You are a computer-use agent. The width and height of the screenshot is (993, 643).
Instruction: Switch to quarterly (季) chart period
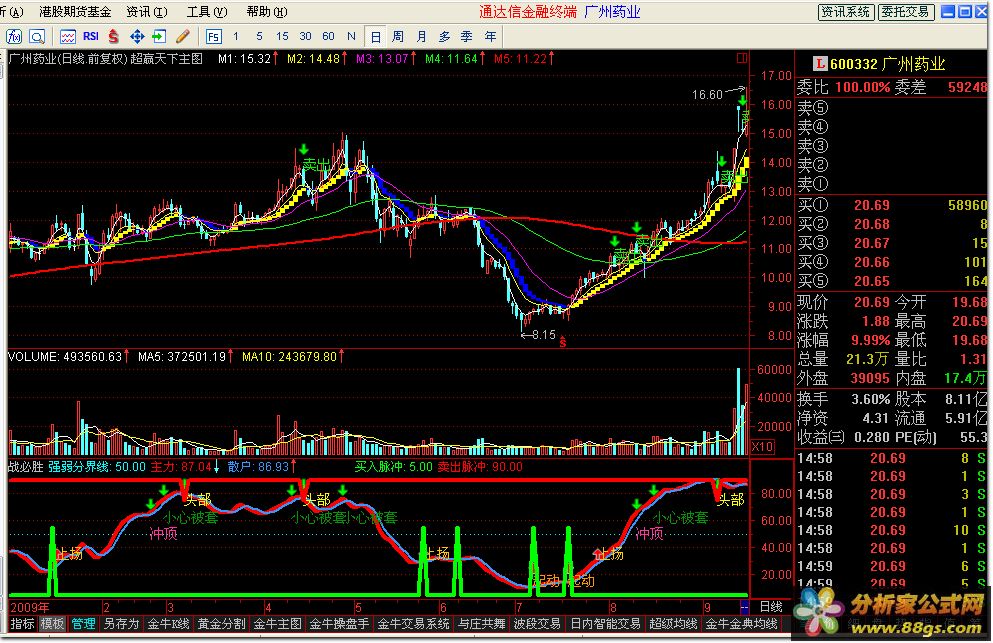(467, 37)
